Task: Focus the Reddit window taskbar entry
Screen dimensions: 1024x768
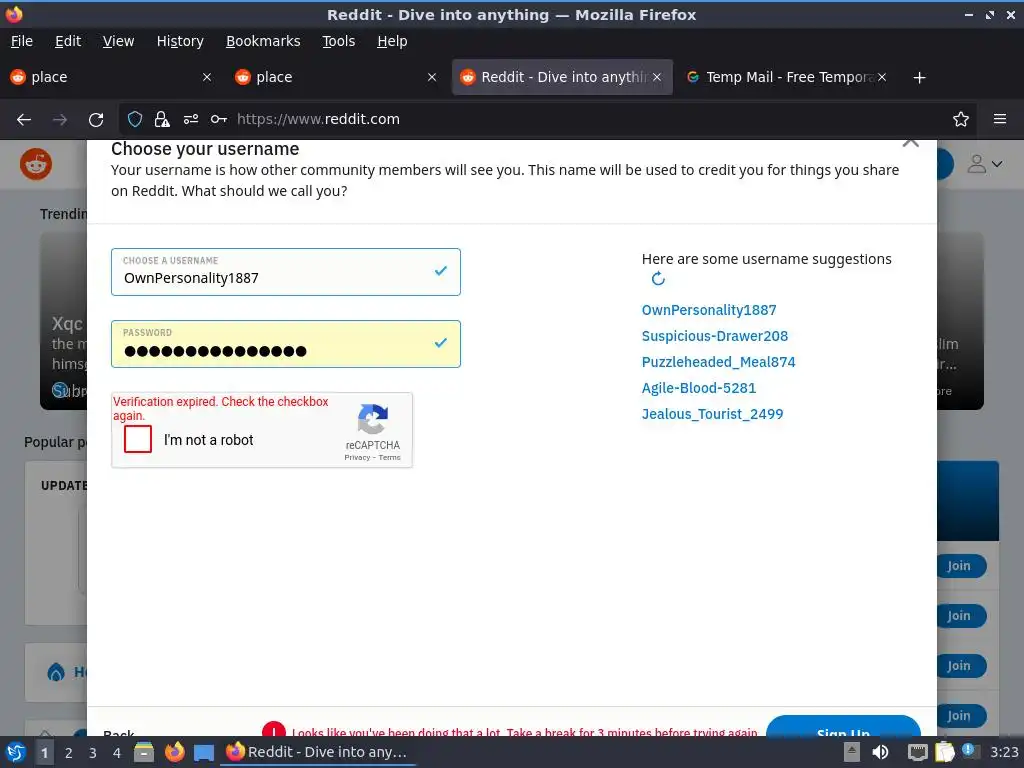Action: 319,752
